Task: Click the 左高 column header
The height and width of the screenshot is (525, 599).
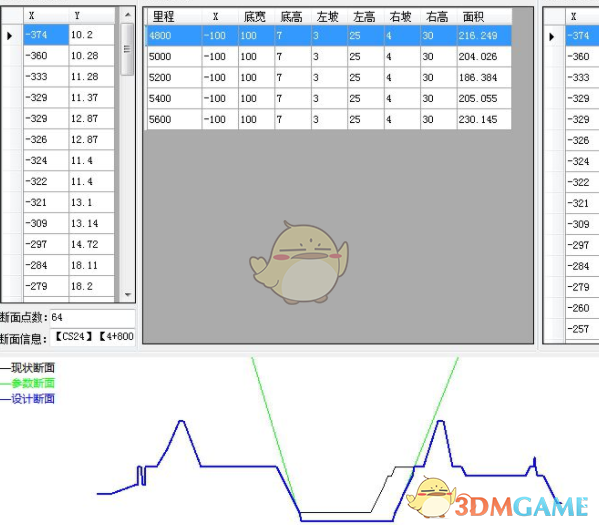Action: [366, 16]
